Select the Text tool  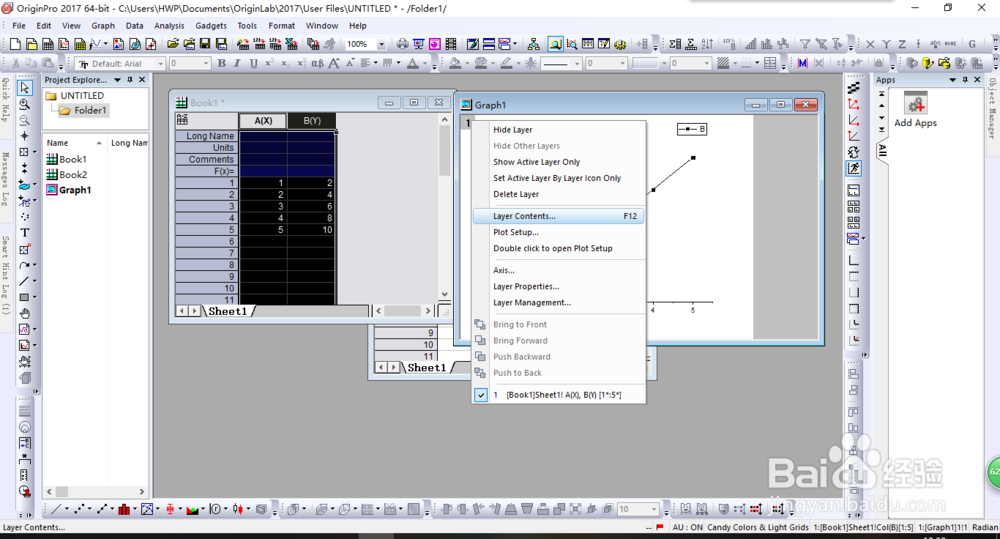click(24, 233)
